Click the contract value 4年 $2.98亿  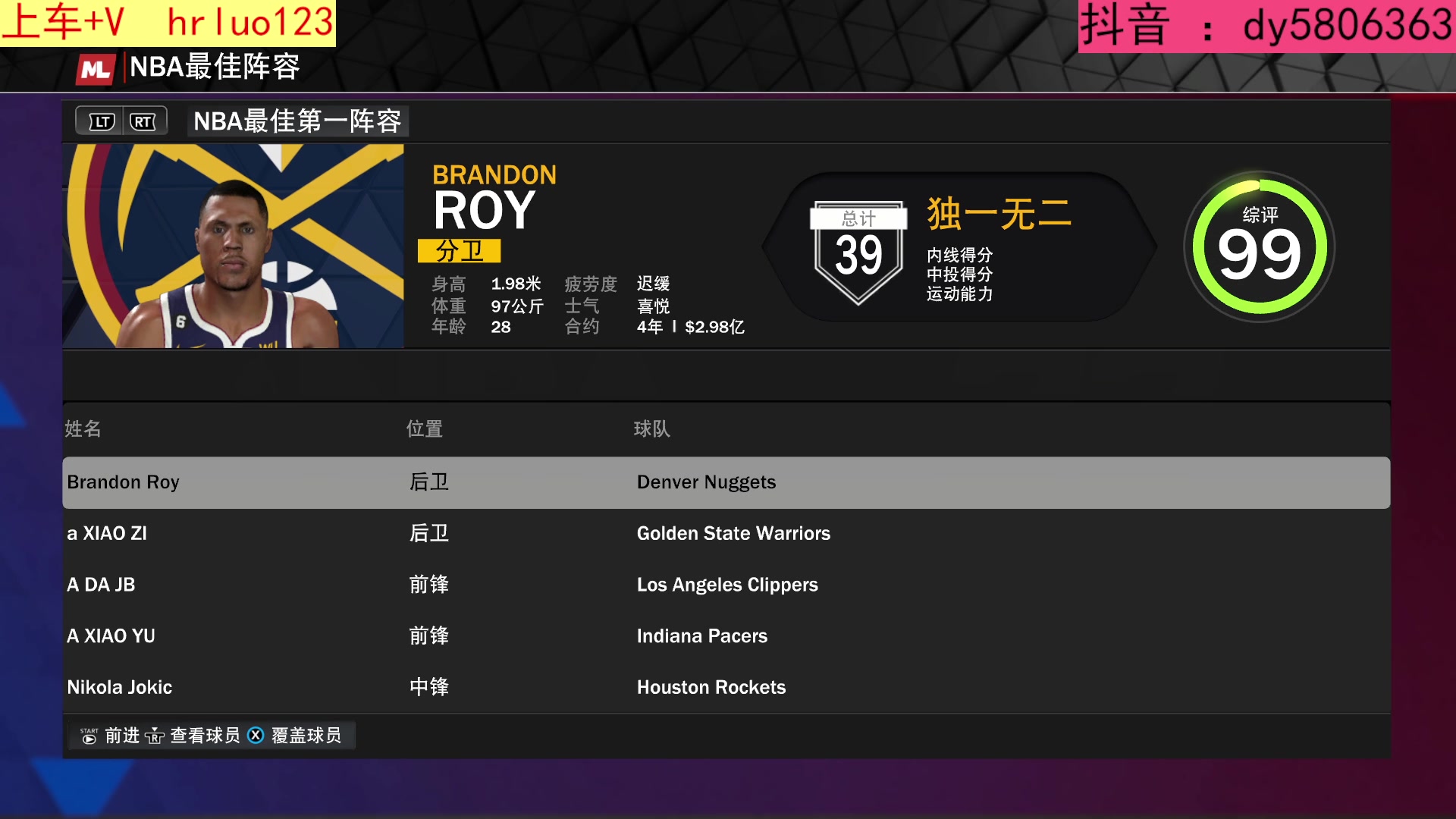pyautogui.click(x=690, y=327)
